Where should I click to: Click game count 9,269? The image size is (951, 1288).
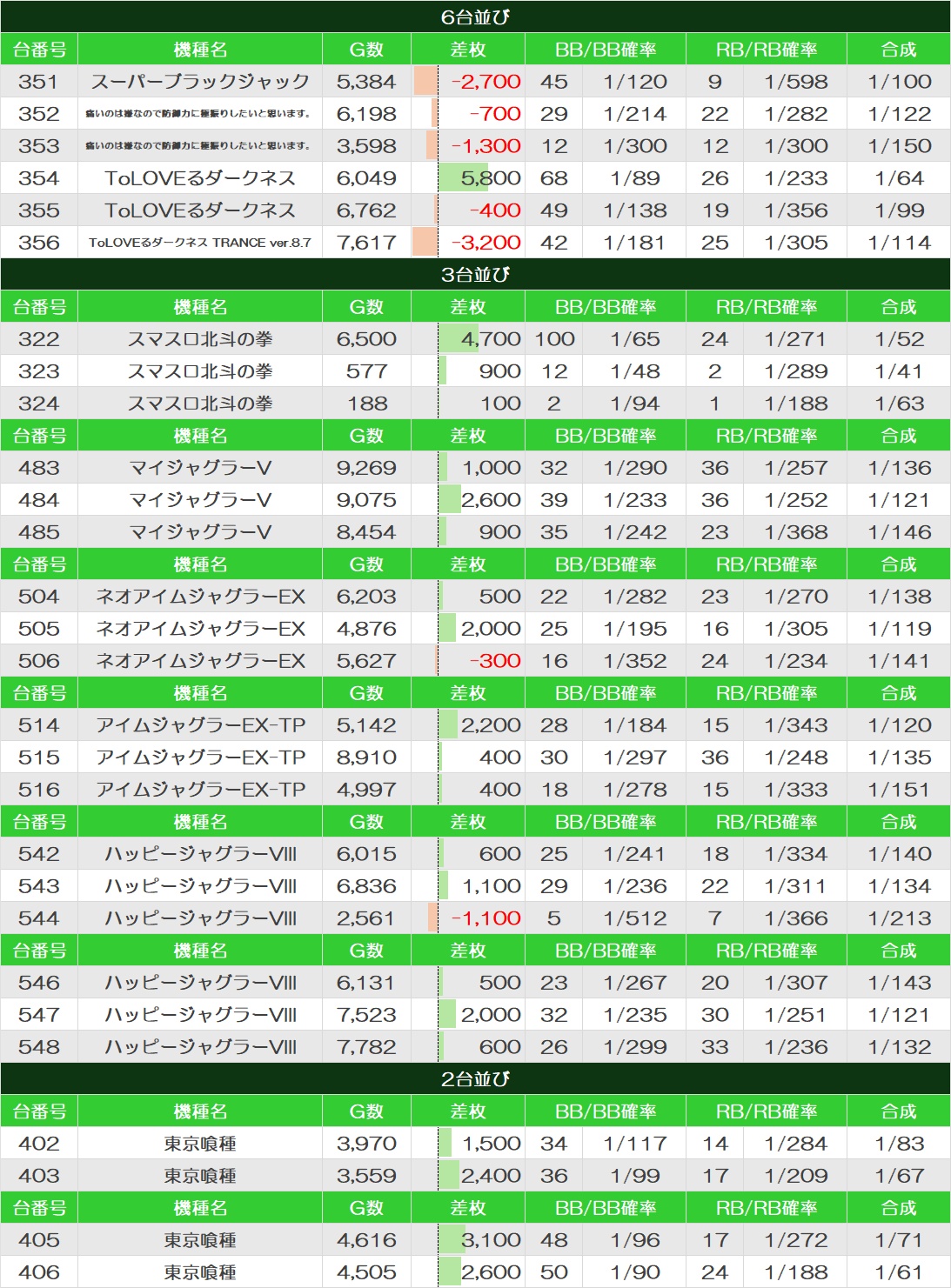click(x=366, y=467)
